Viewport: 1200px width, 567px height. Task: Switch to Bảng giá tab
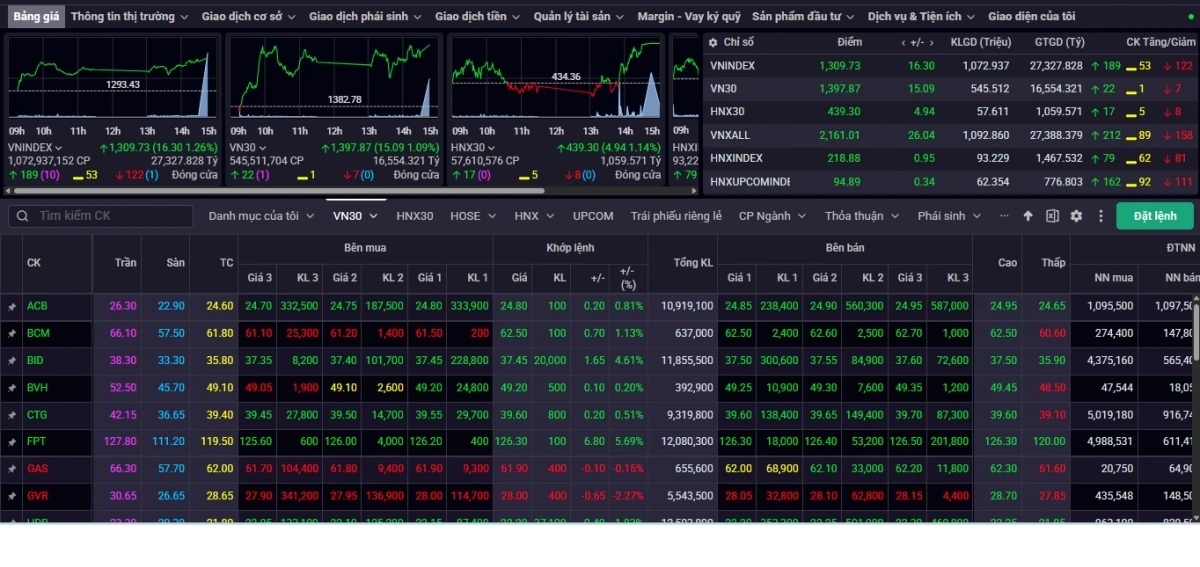[36, 16]
